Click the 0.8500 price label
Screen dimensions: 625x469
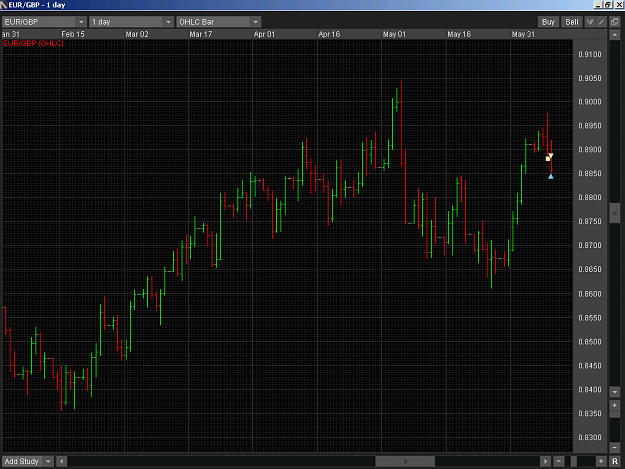(x=590, y=342)
